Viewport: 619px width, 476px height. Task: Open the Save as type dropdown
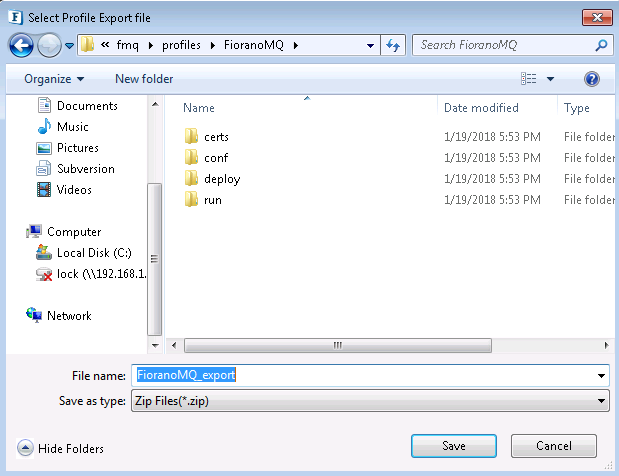click(x=370, y=401)
